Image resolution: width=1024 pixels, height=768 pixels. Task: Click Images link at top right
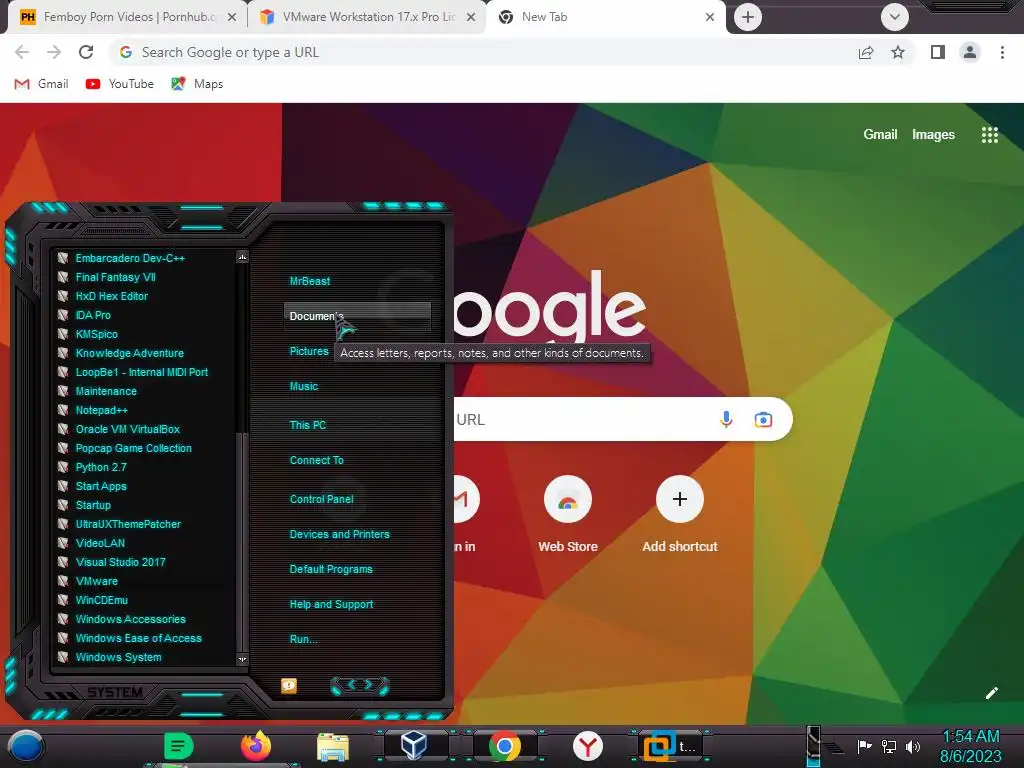pyautogui.click(x=933, y=135)
